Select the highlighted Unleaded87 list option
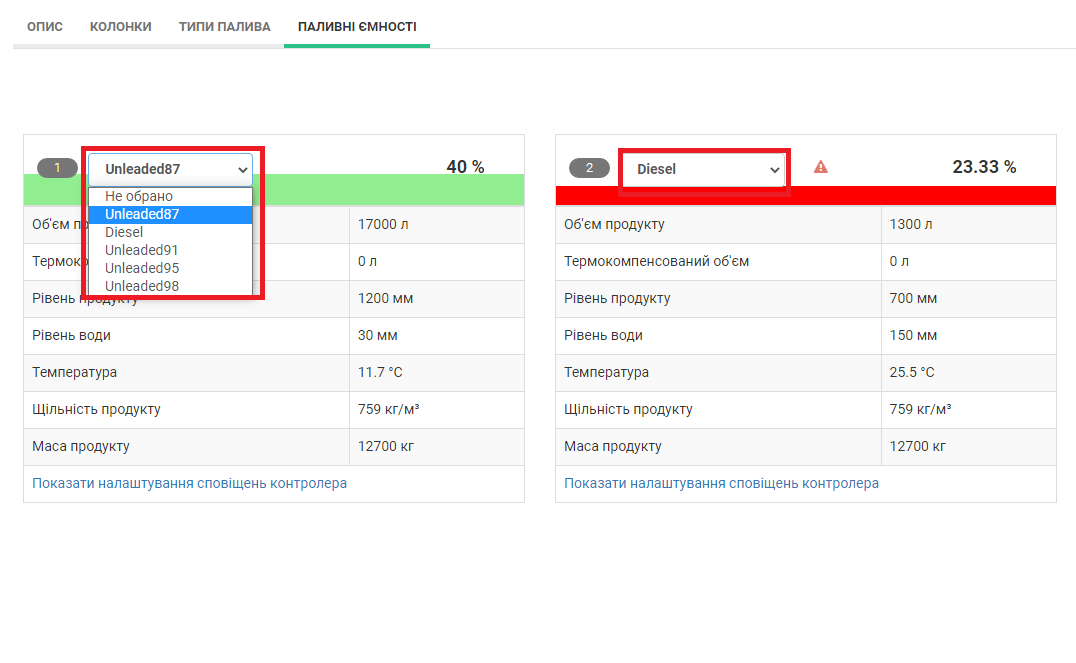This screenshot has height=663, width=1076. tap(142, 214)
